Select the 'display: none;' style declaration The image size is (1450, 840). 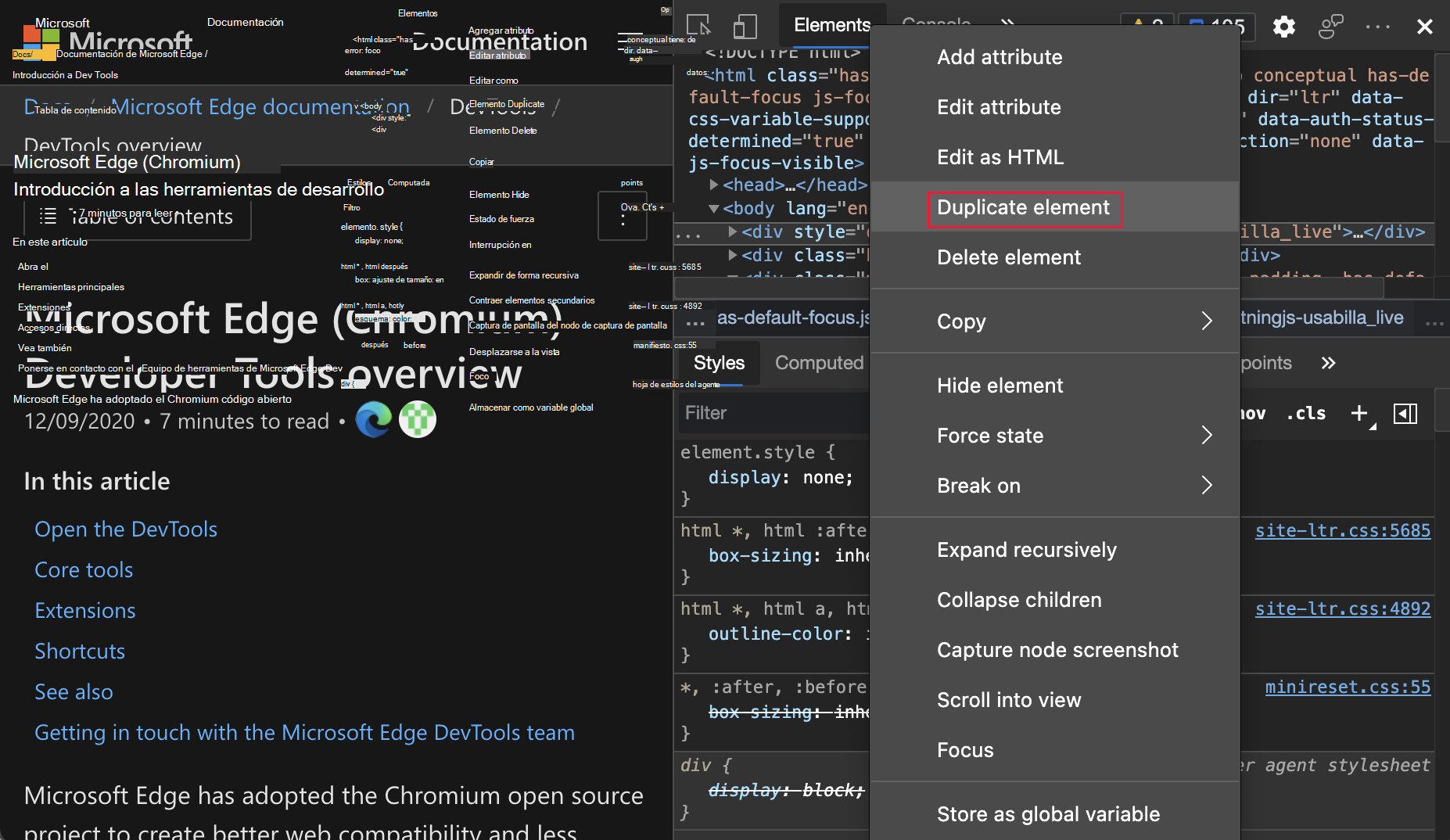coord(781,477)
